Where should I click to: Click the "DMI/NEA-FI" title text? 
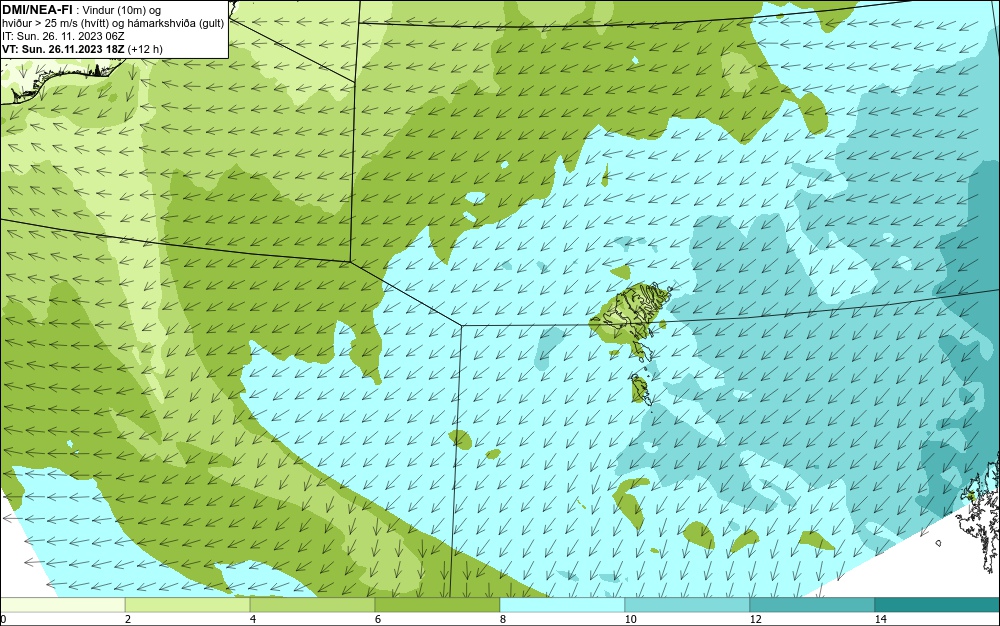tap(37, 9)
